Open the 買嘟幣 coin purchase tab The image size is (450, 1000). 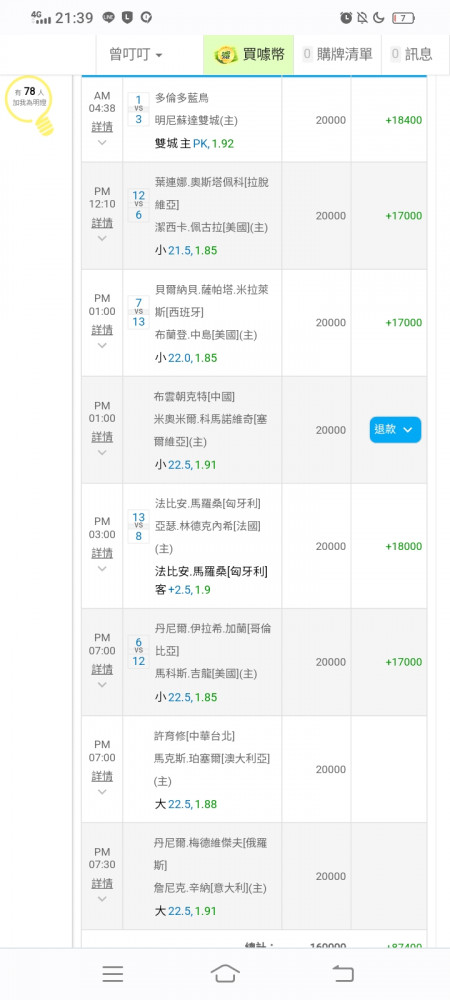(249, 54)
